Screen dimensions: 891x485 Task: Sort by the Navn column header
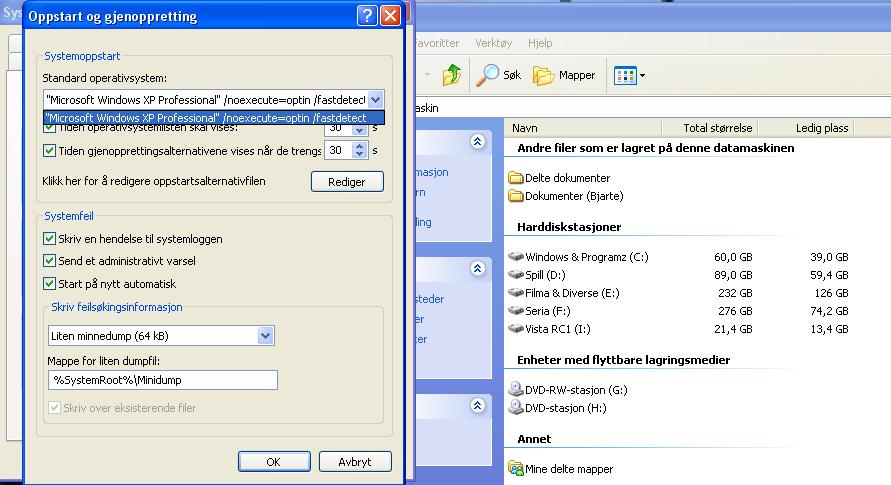click(583, 128)
